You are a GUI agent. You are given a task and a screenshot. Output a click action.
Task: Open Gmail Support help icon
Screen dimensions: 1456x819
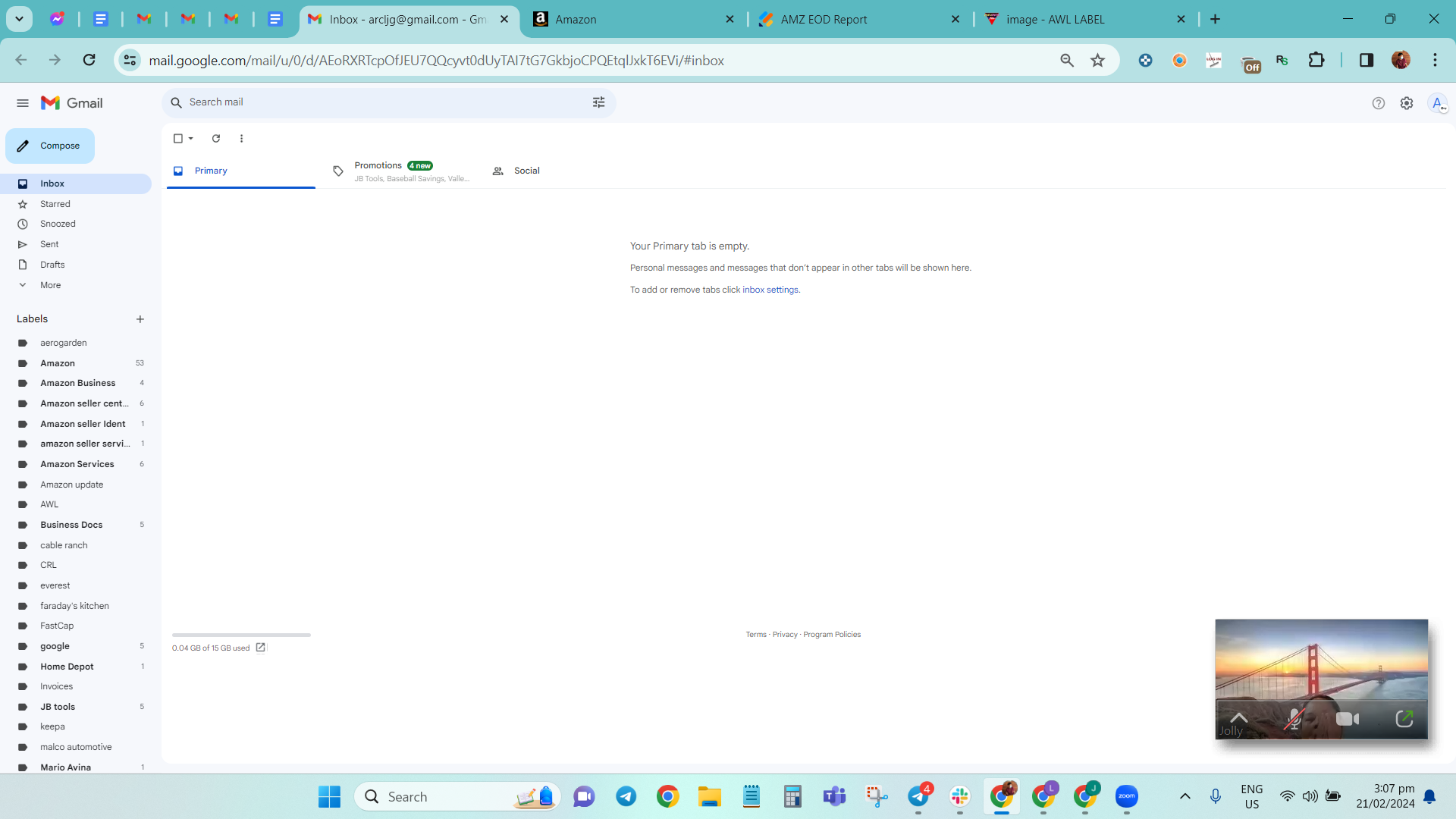[x=1378, y=103]
